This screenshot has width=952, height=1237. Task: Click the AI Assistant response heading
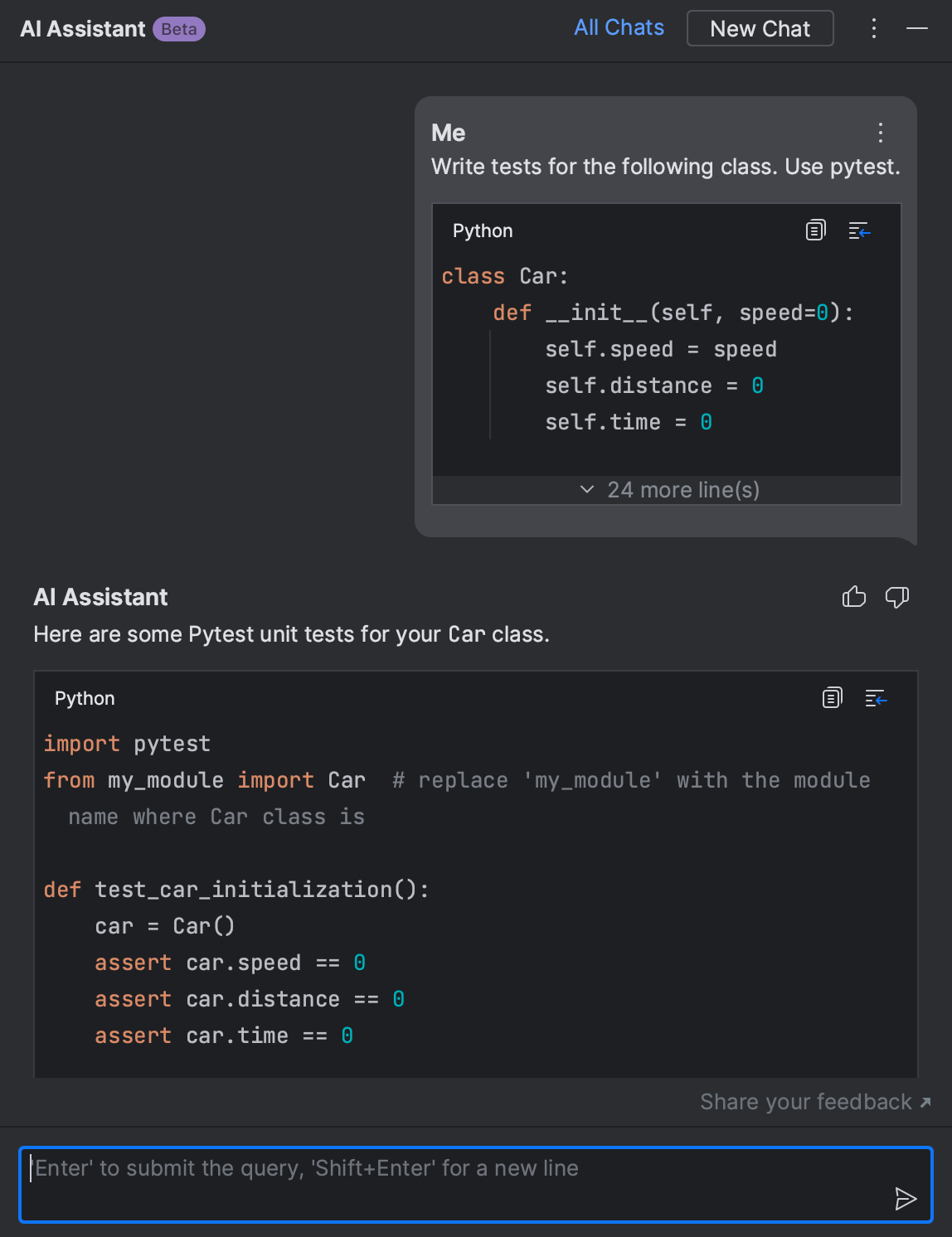pos(101,597)
